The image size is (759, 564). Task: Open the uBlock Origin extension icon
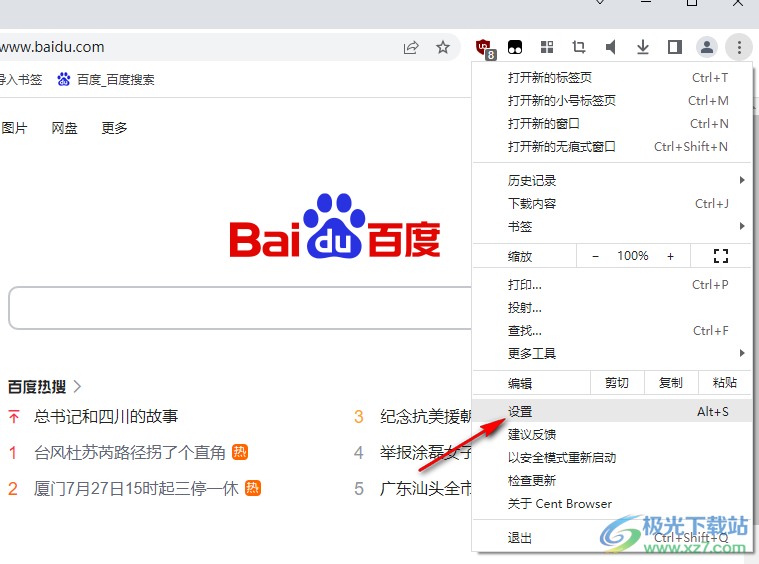pyautogui.click(x=485, y=48)
